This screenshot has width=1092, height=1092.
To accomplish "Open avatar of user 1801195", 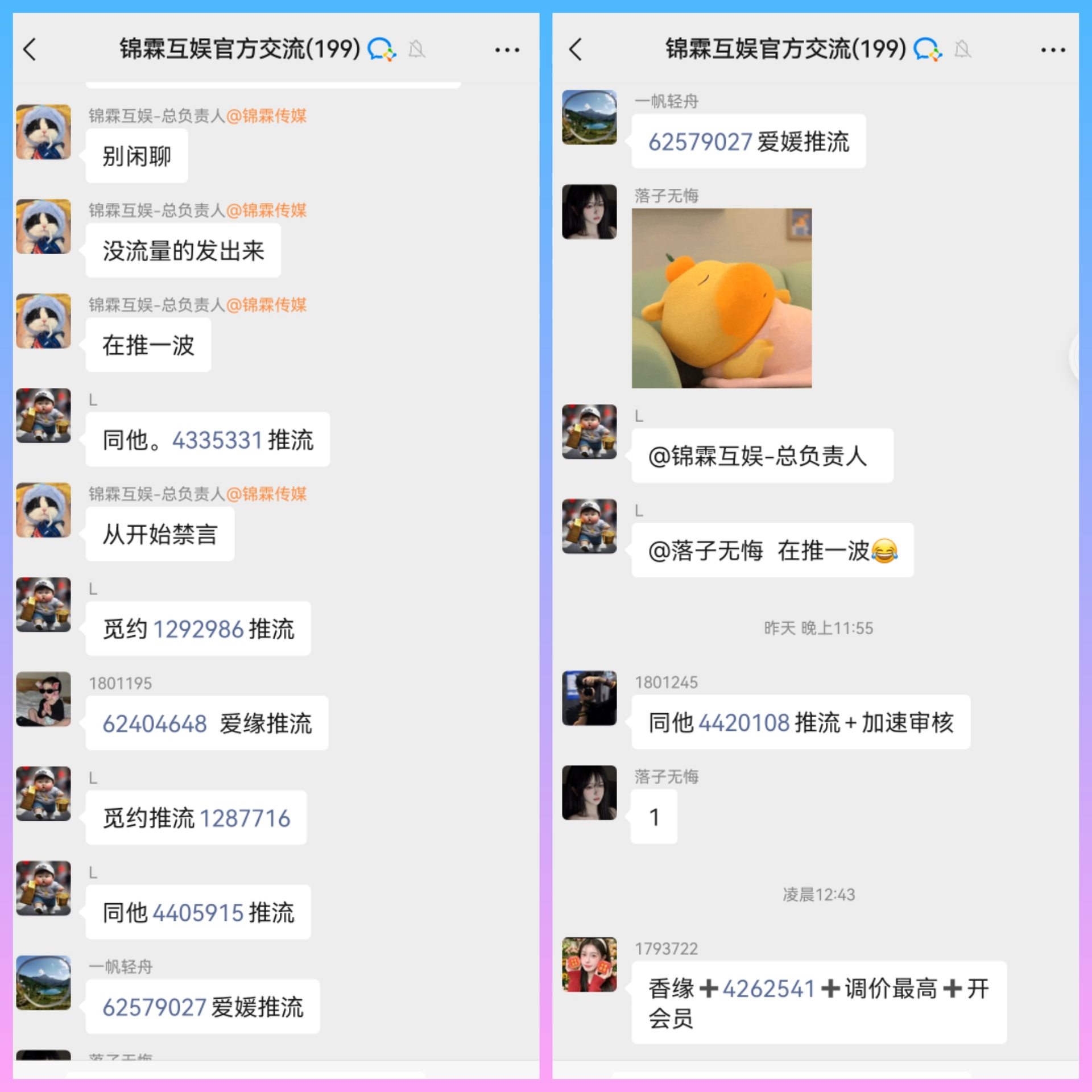I will (x=43, y=699).
